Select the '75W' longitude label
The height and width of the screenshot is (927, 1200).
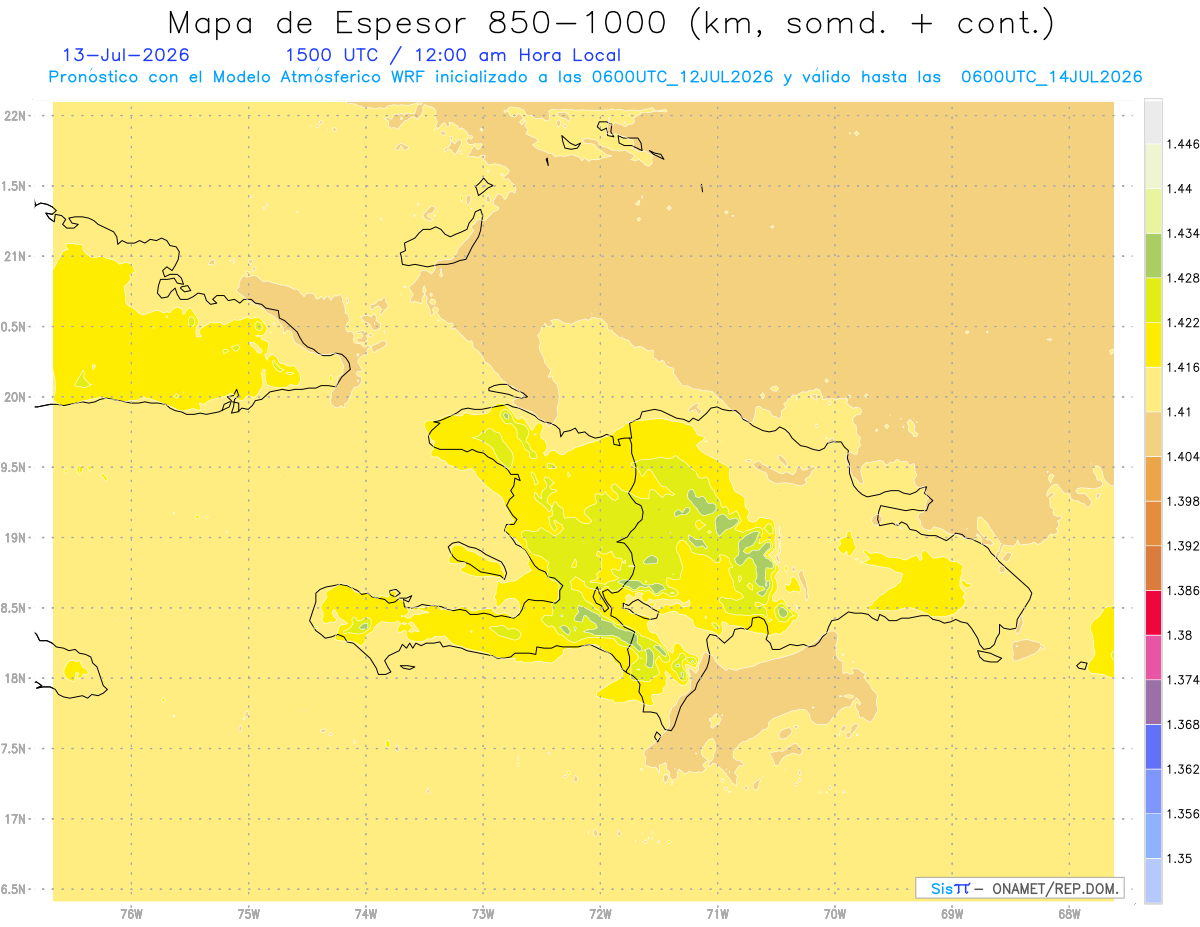pos(249,913)
